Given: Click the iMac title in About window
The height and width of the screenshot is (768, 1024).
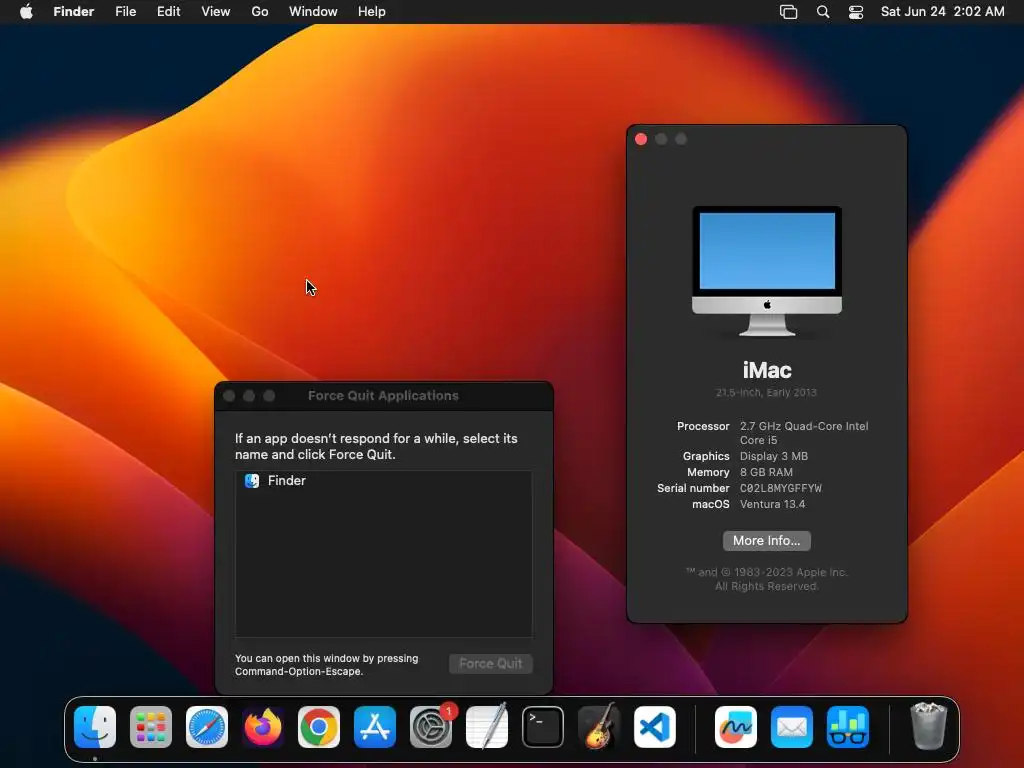Looking at the screenshot, I should pos(767,370).
